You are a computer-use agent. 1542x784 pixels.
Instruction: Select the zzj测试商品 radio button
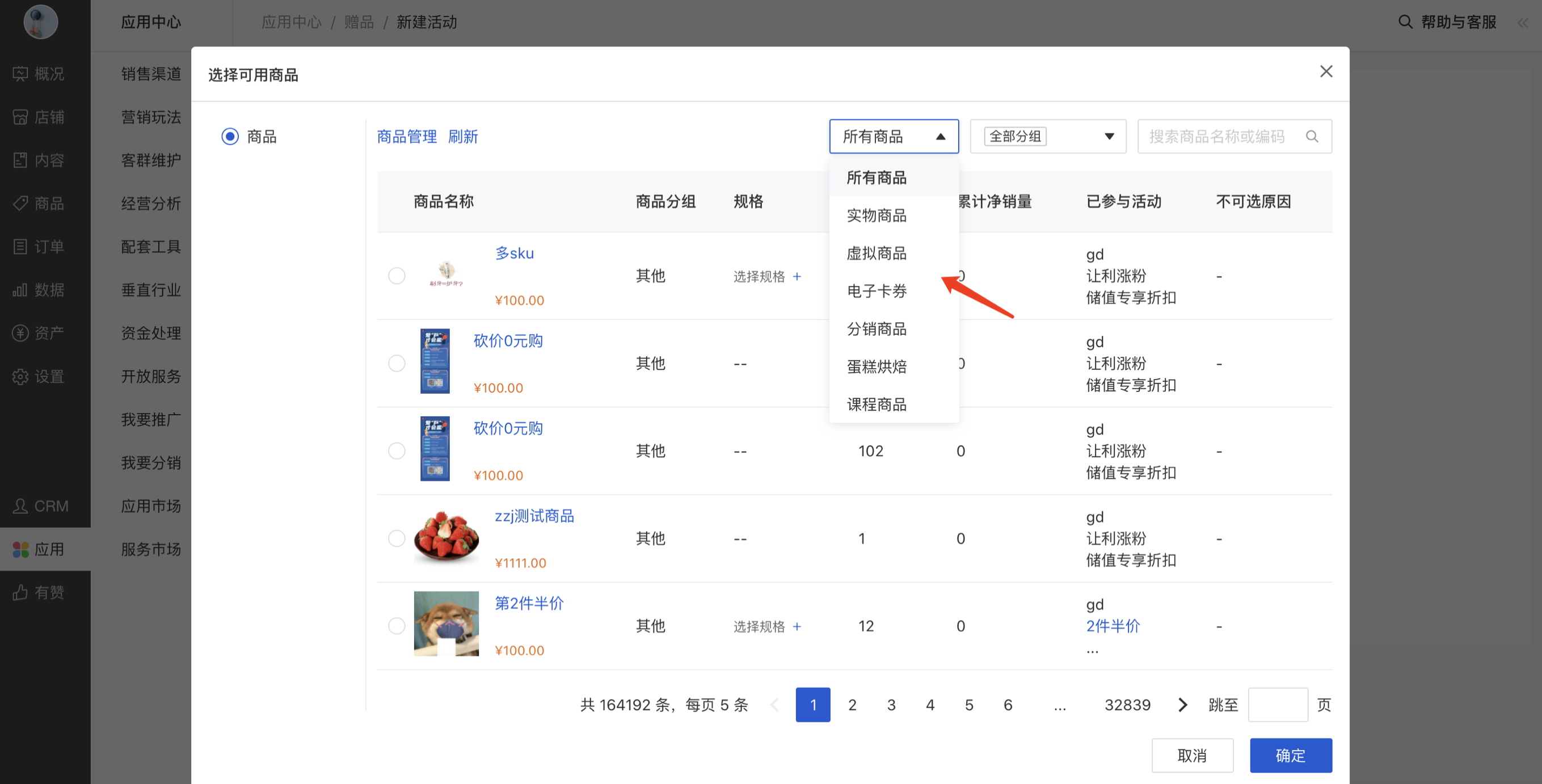tap(396, 538)
